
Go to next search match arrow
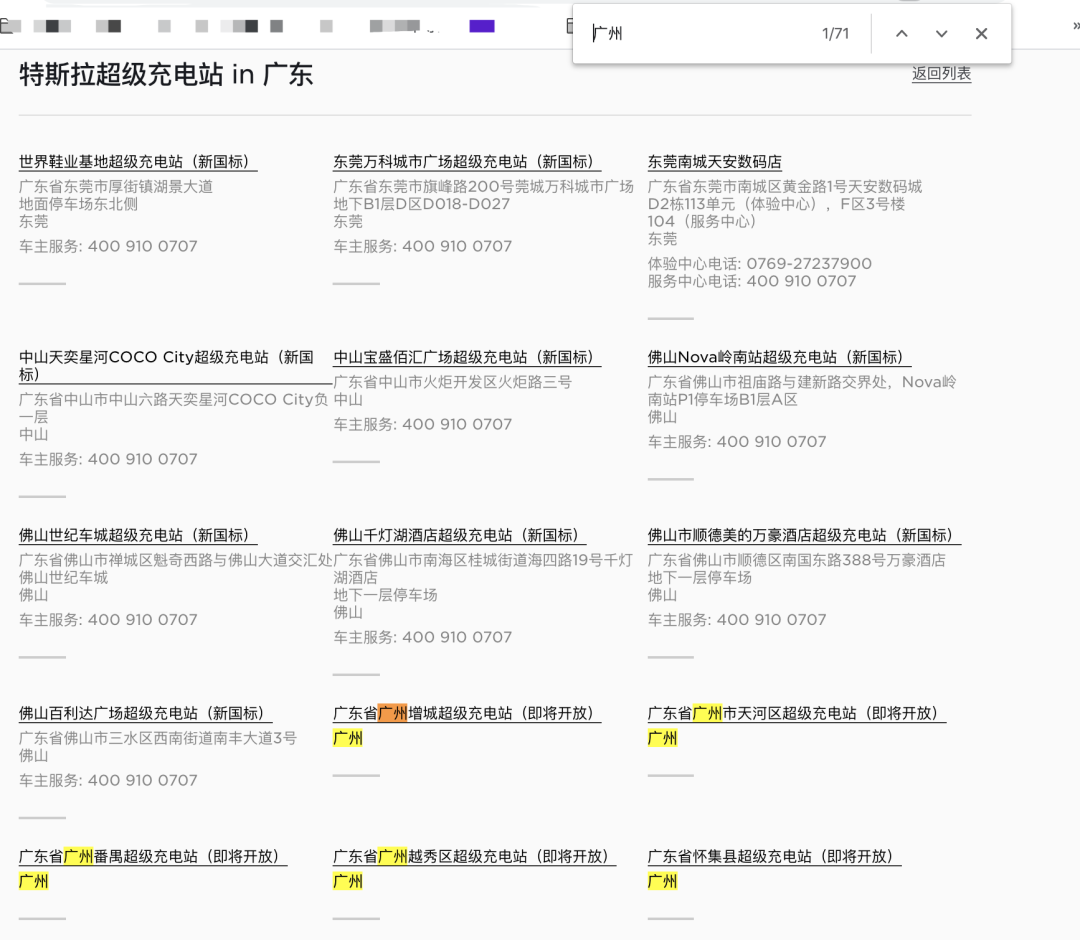(x=942, y=34)
